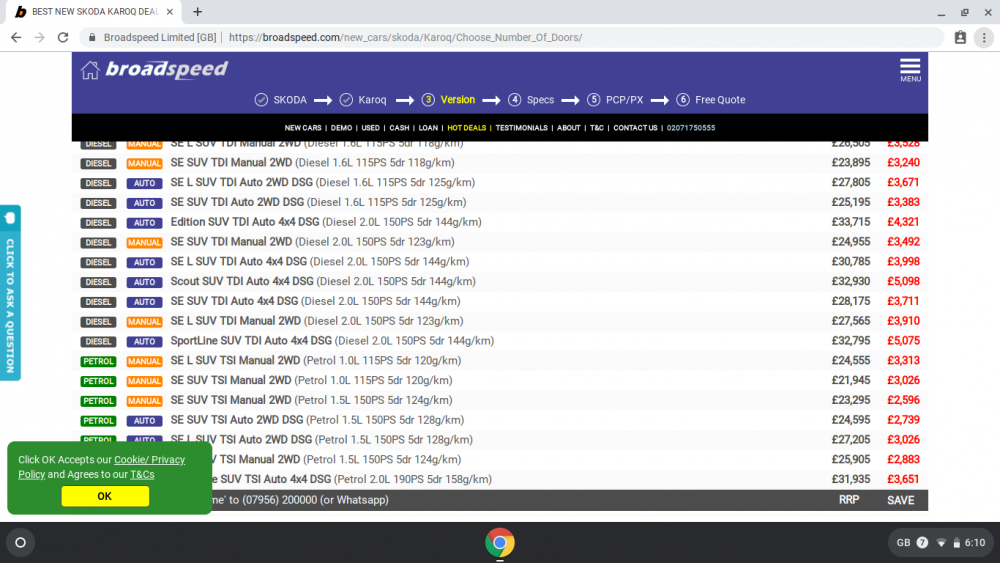Open the hamburger MENU icon

[910, 69]
